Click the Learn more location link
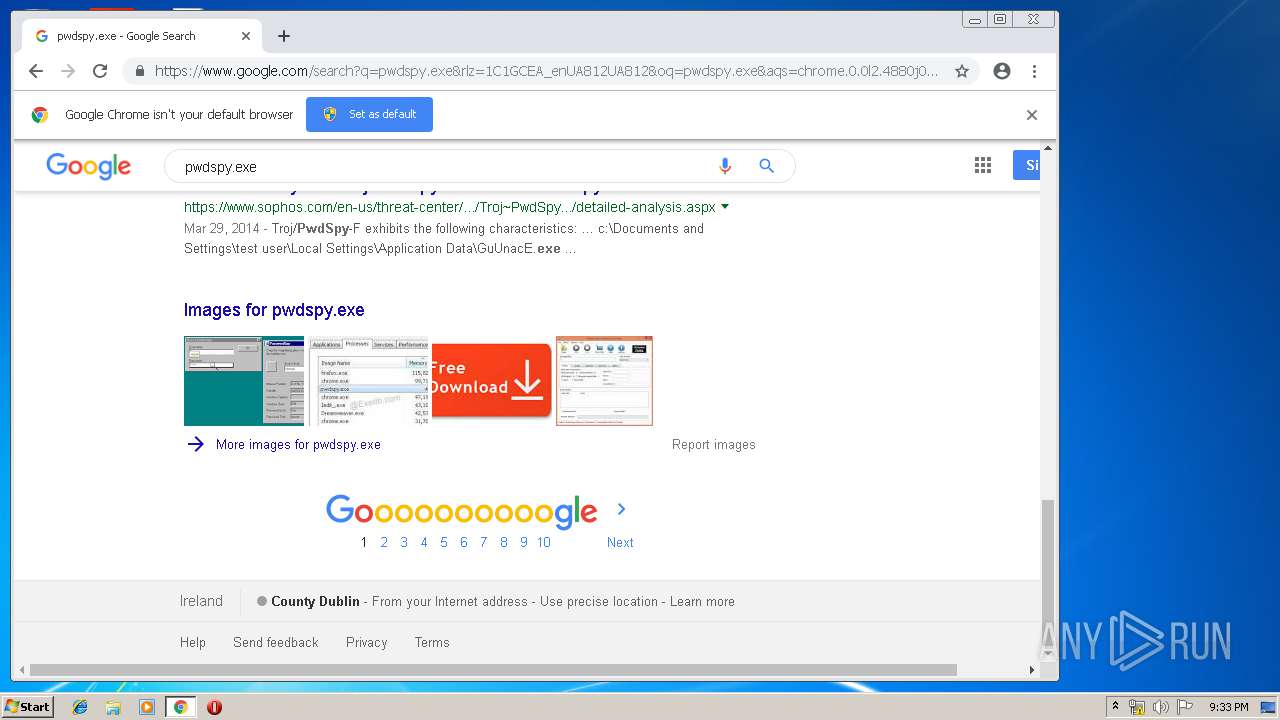 702,602
